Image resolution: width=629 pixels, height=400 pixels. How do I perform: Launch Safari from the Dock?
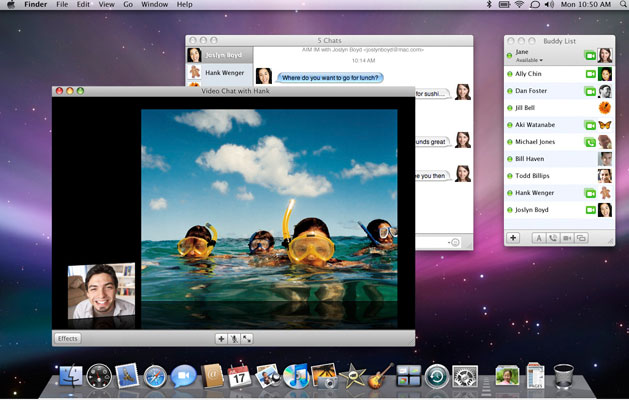coord(154,376)
